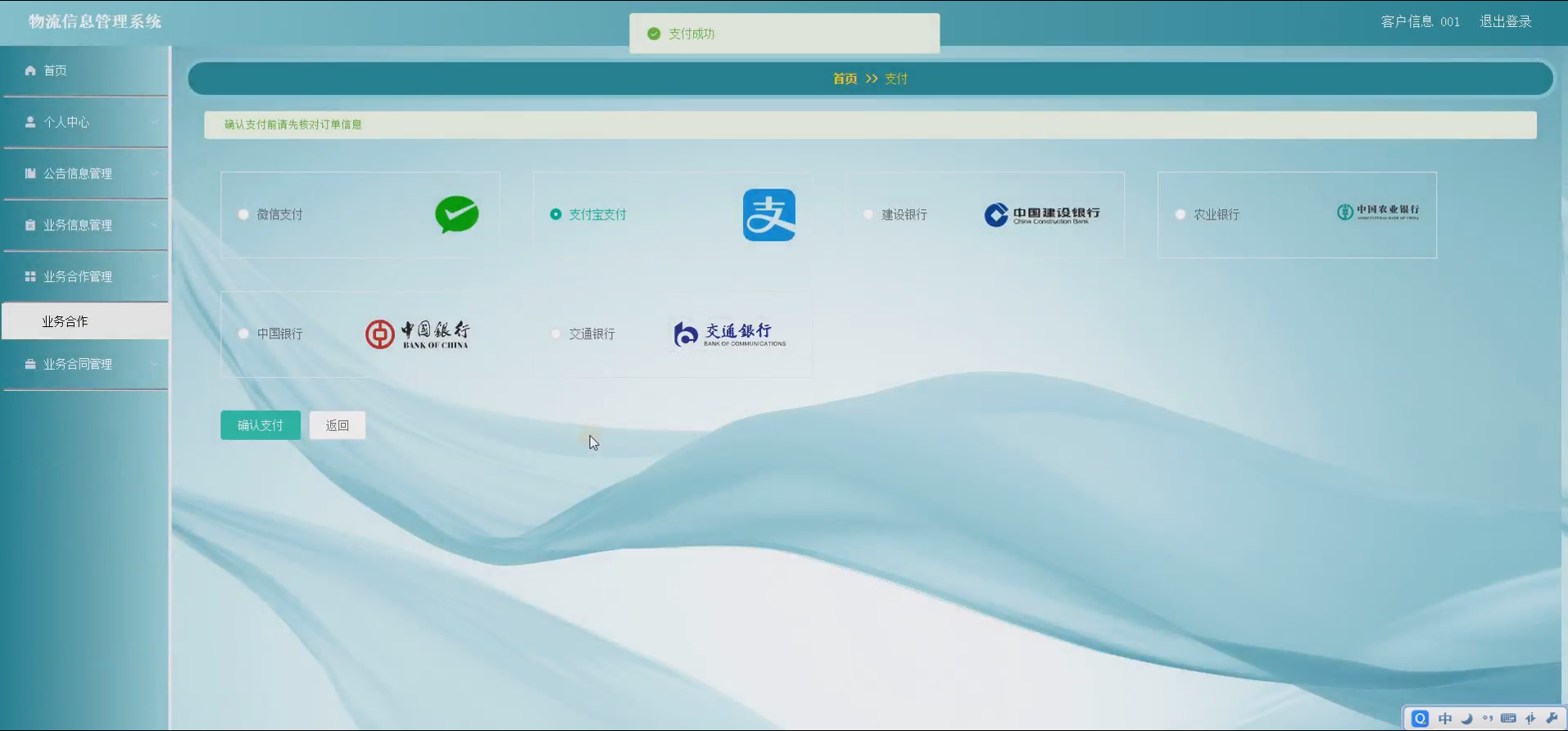Click the blue Q input method icon

point(1421,719)
